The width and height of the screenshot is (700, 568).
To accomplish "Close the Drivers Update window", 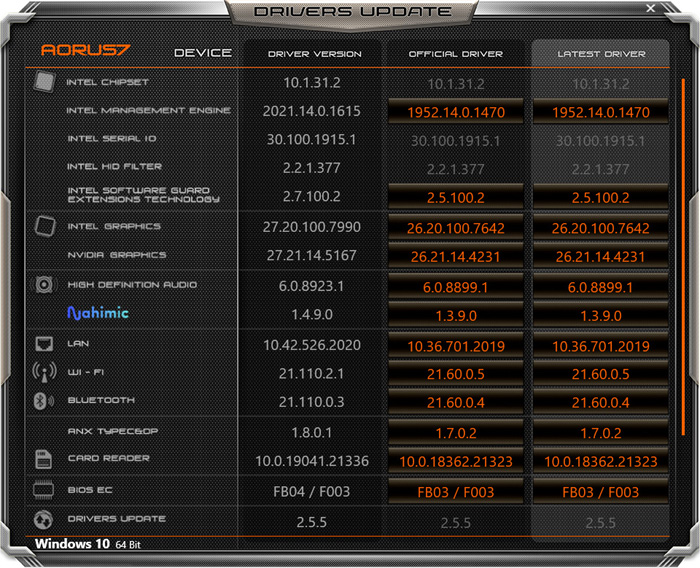I will [651, 8].
